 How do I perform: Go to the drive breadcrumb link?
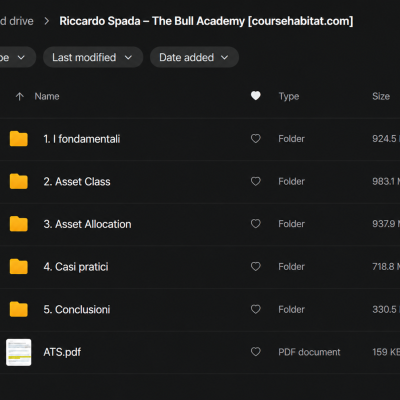click(x=17, y=21)
